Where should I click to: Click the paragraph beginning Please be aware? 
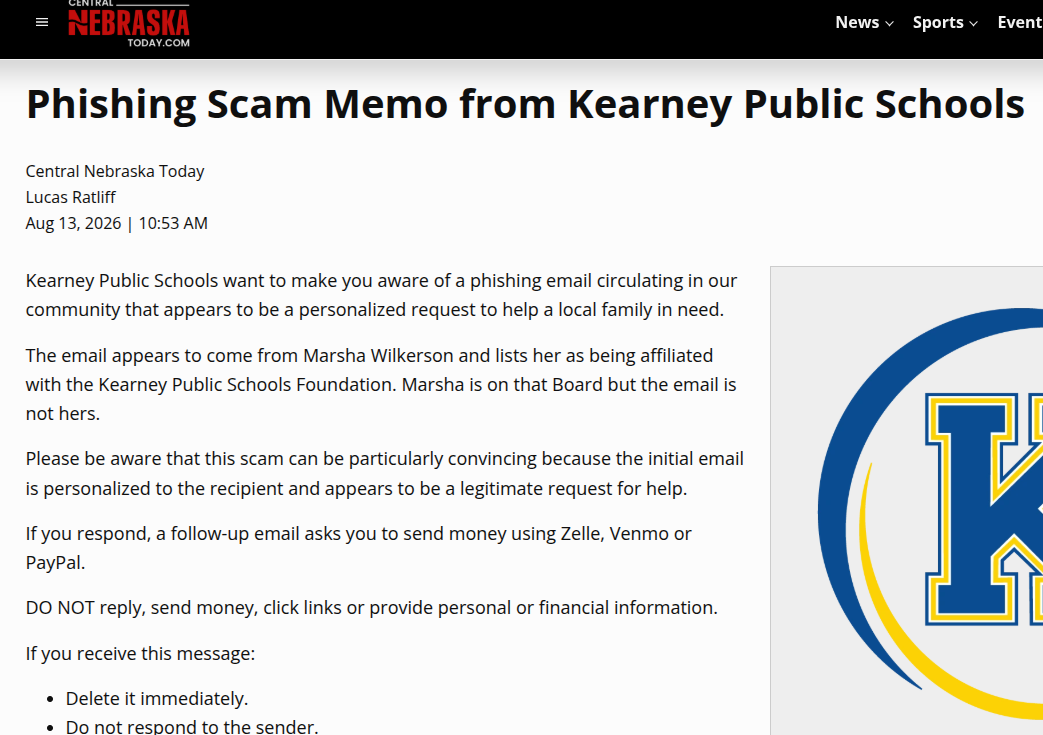pos(384,474)
